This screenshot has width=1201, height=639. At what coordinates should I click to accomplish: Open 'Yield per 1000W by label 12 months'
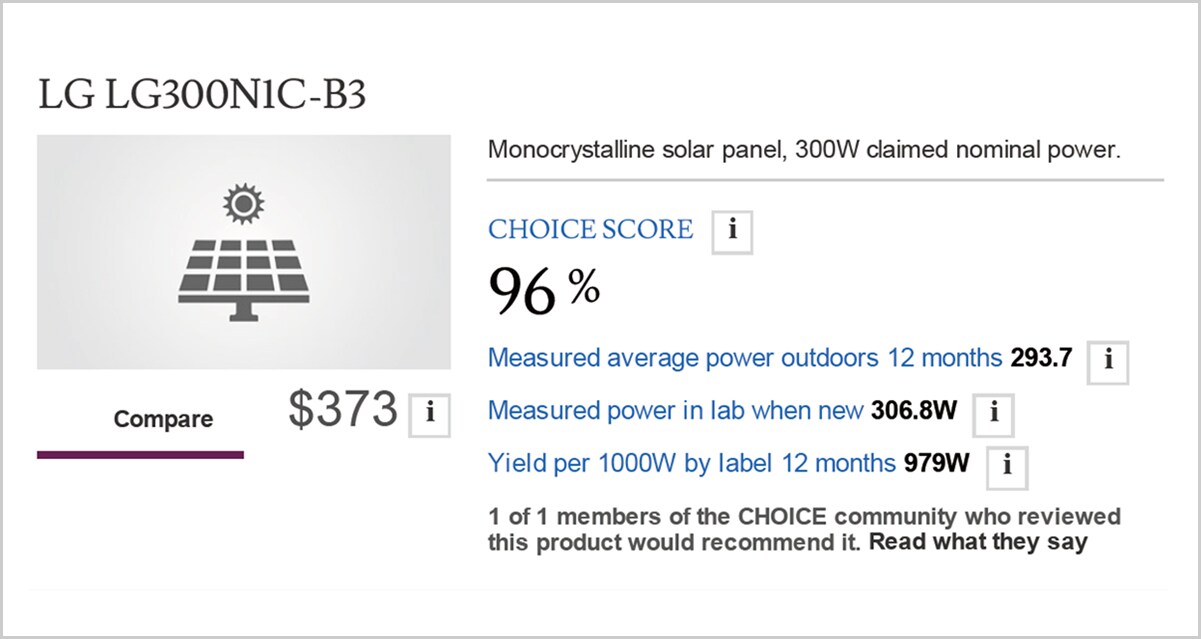tap(692, 464)
